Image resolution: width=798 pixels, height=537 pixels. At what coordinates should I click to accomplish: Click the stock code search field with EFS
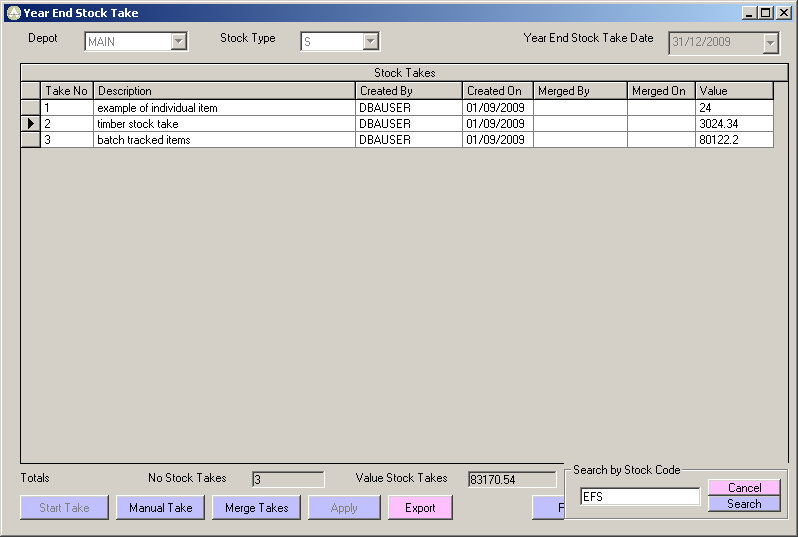tap(640, 496)
